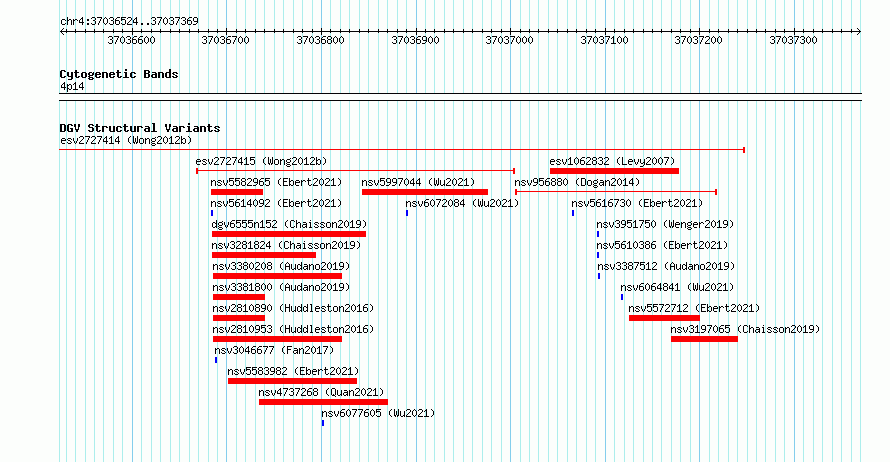Select the blue tick under nsv6064841
The image size is (890, 462).
click(622, 297)
